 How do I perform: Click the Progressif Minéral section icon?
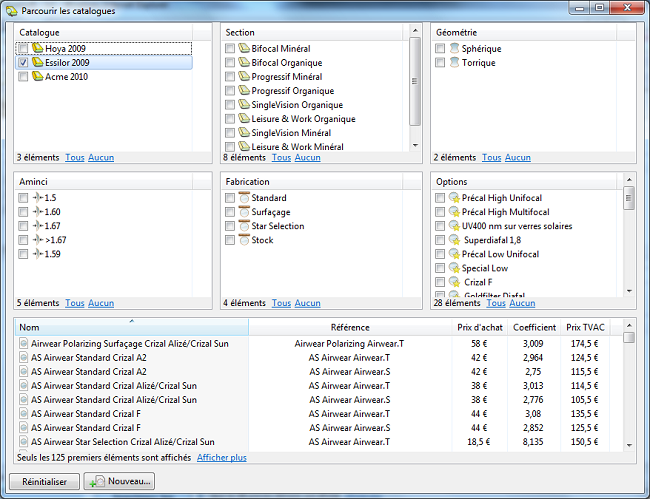click(244, 76)
